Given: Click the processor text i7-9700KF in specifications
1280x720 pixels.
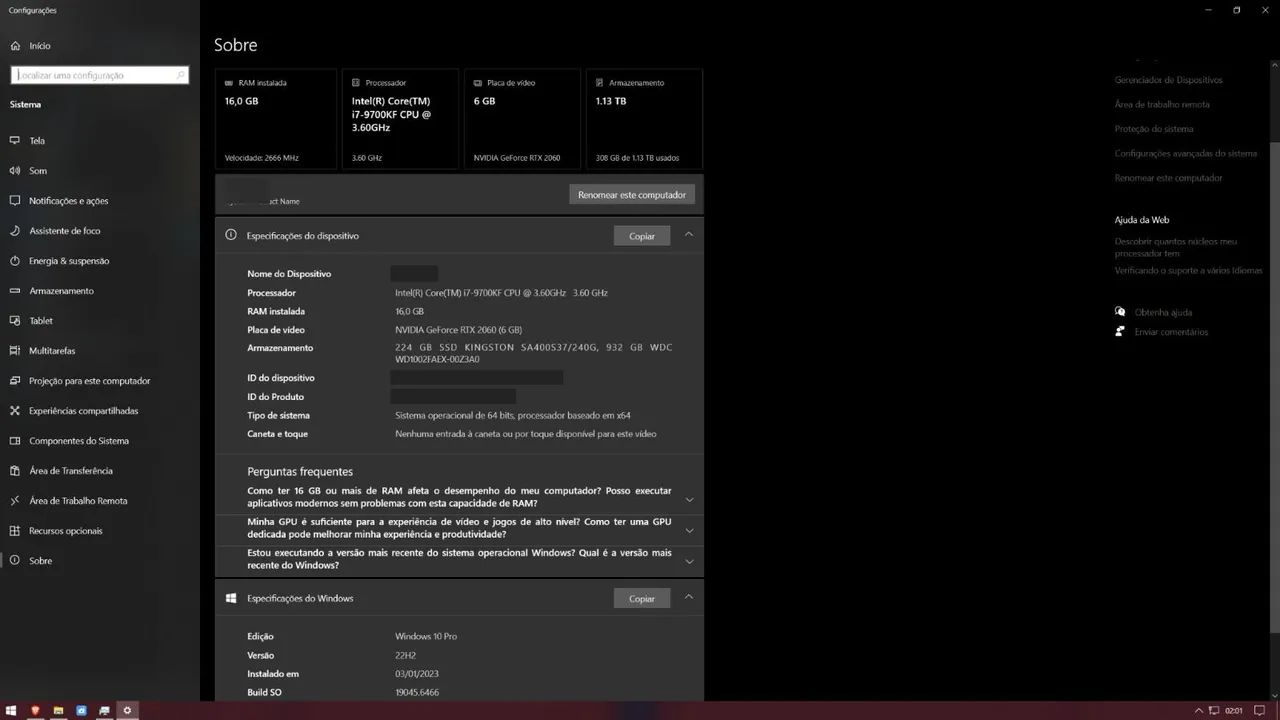Looking at the screenshot, I should pyautogui.click(x=501, y=293).
